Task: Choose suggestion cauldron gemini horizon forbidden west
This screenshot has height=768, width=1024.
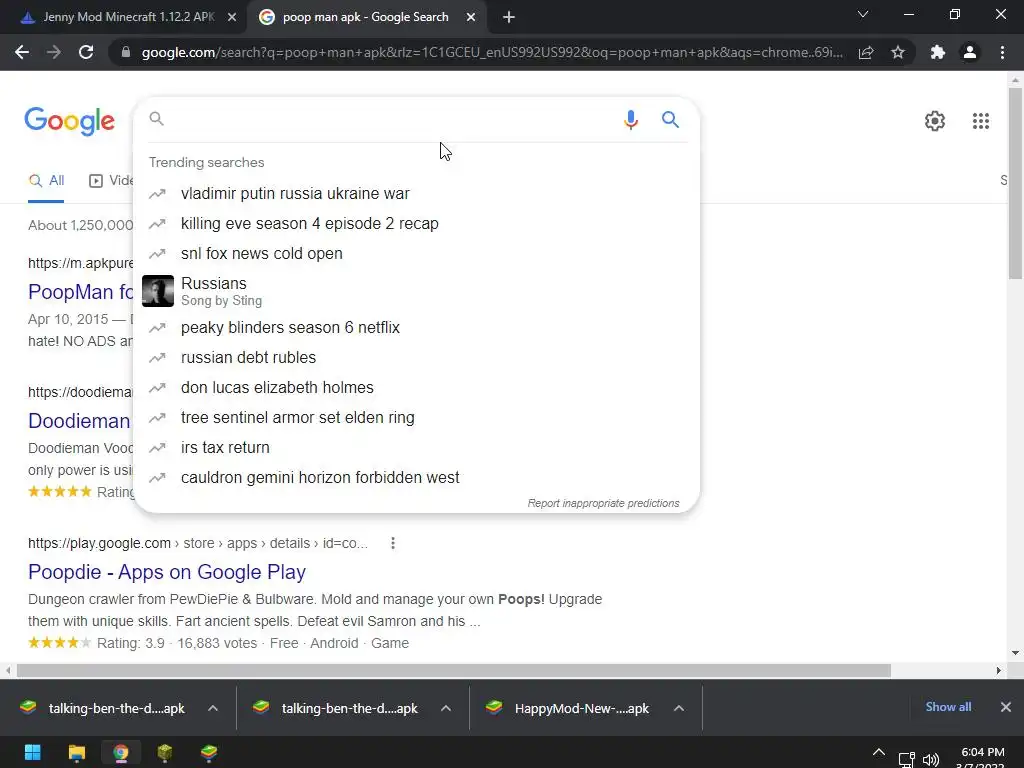Action: [x=416, y=477]
